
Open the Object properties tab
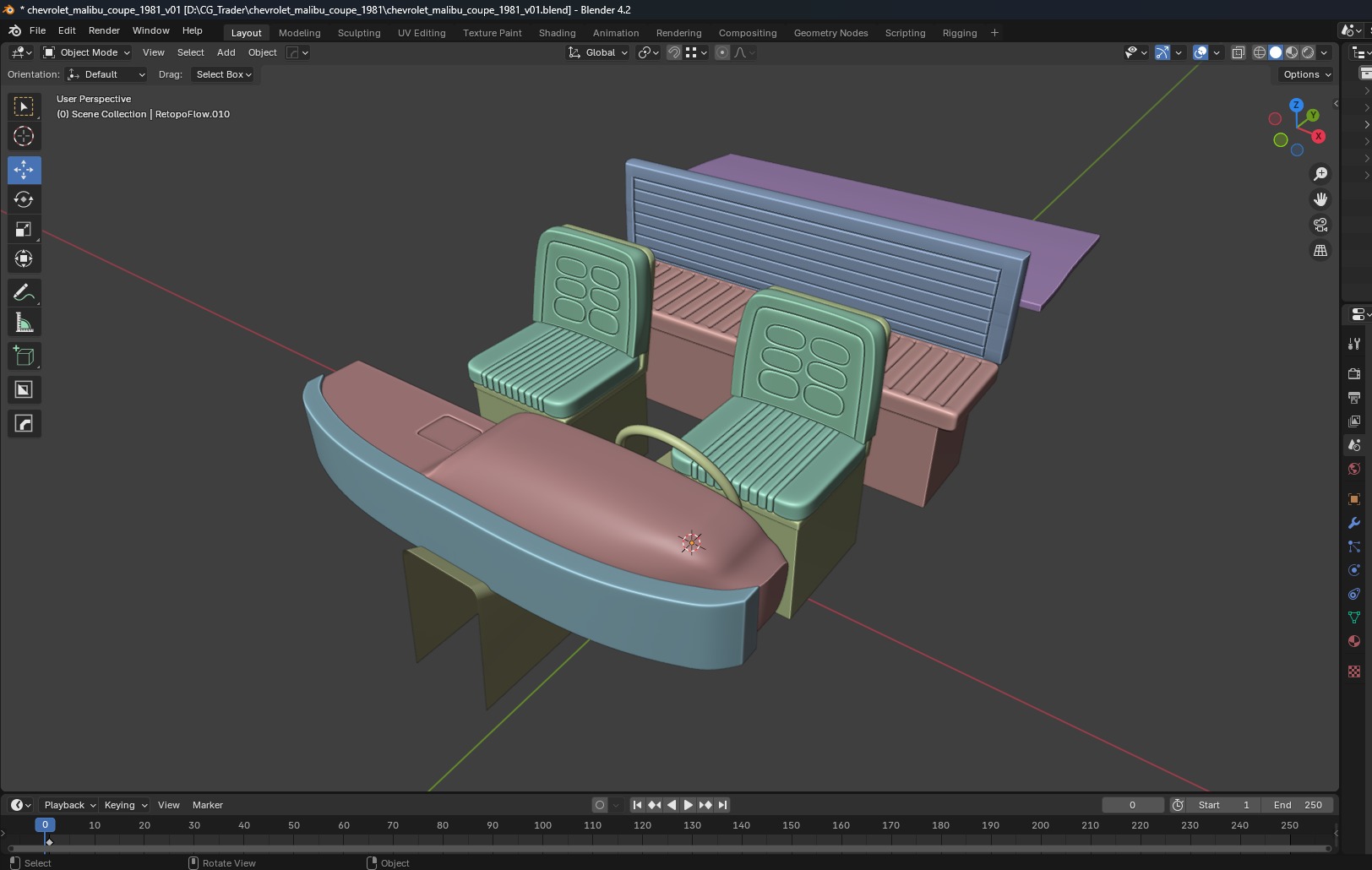pyautogui.click(x=1354, y=499)
